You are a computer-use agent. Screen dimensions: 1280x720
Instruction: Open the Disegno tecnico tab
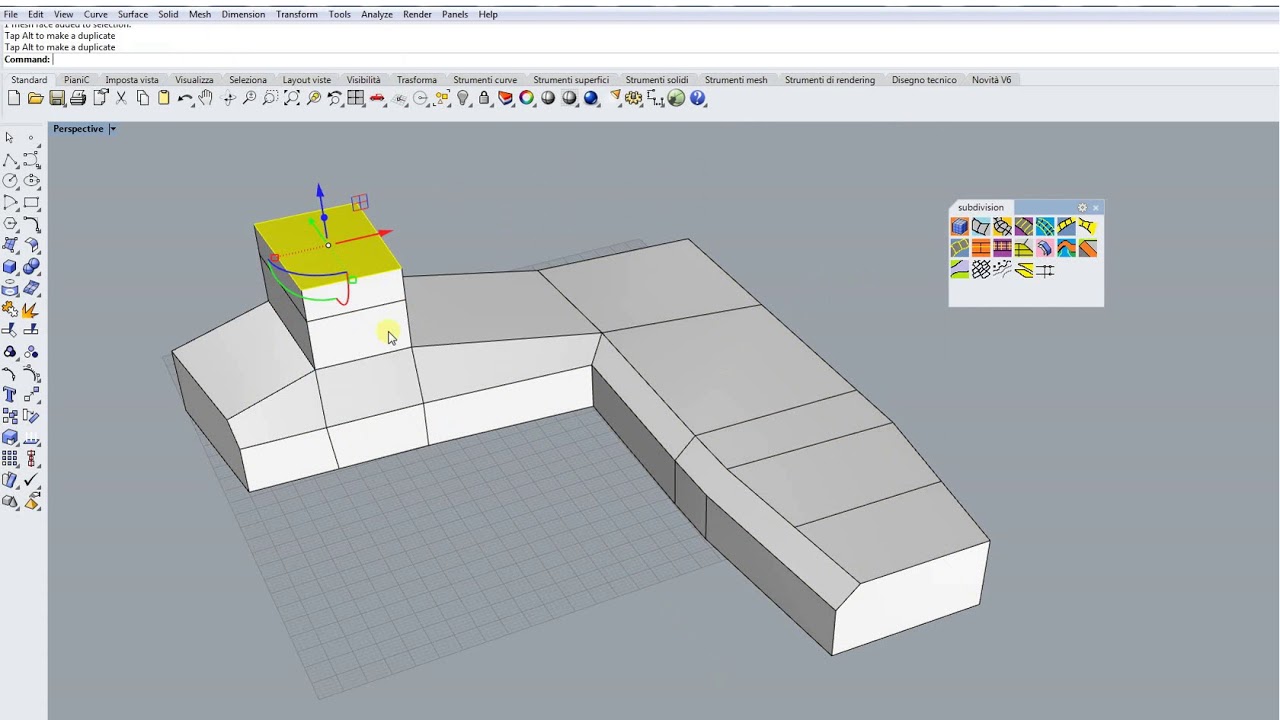(924, 80)
